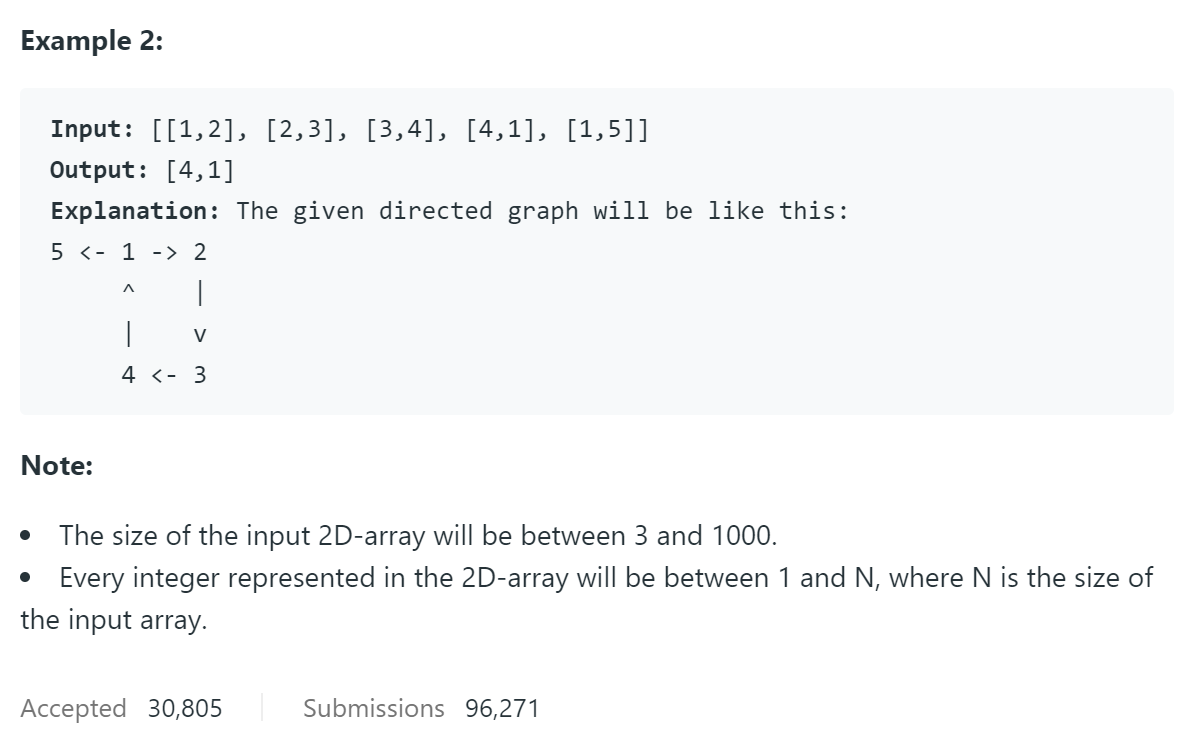Click the "->" arrow between 1 and 2

[164, 252]
